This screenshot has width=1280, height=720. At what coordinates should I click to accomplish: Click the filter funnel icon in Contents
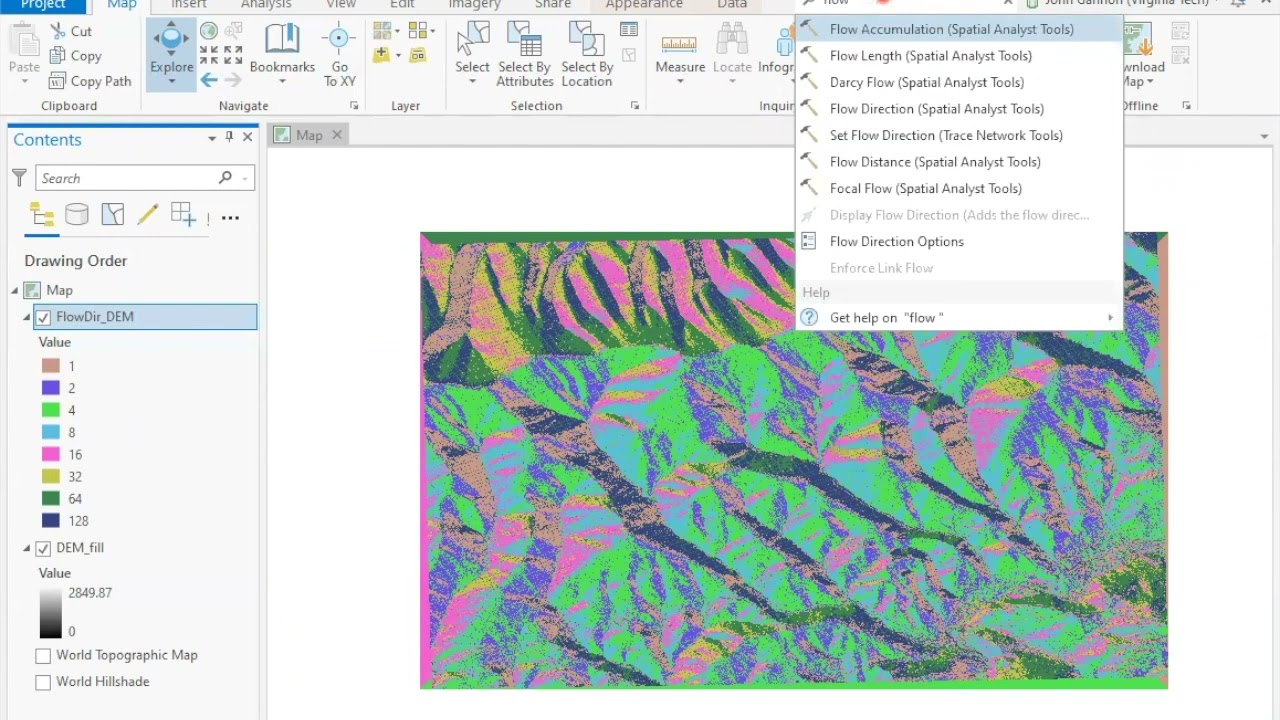19,178
